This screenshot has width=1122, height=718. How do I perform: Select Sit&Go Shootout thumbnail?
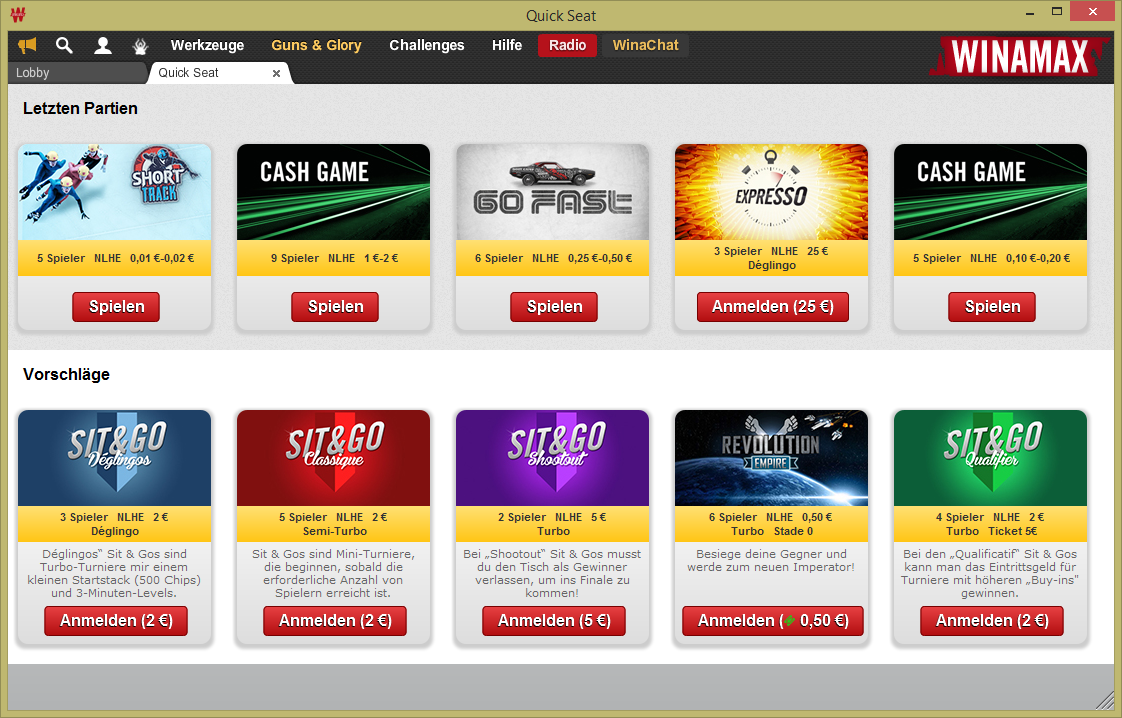pos(552,458)
